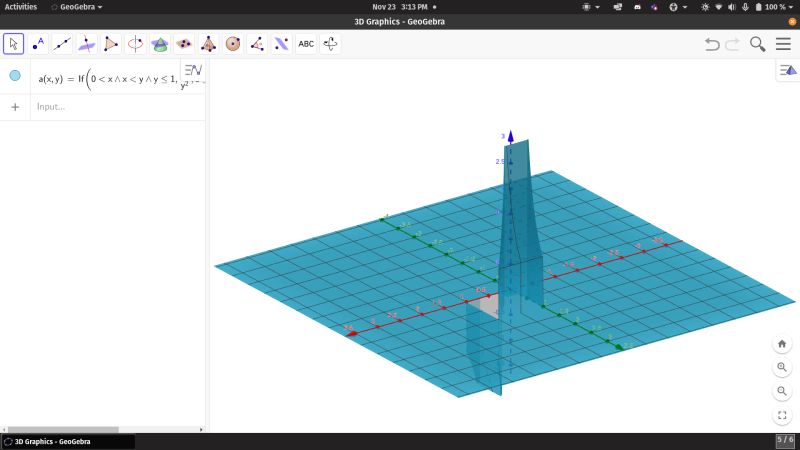Open the 3D Graphics style bar toggle
The image size is (800, 450).
click(788, 70)
